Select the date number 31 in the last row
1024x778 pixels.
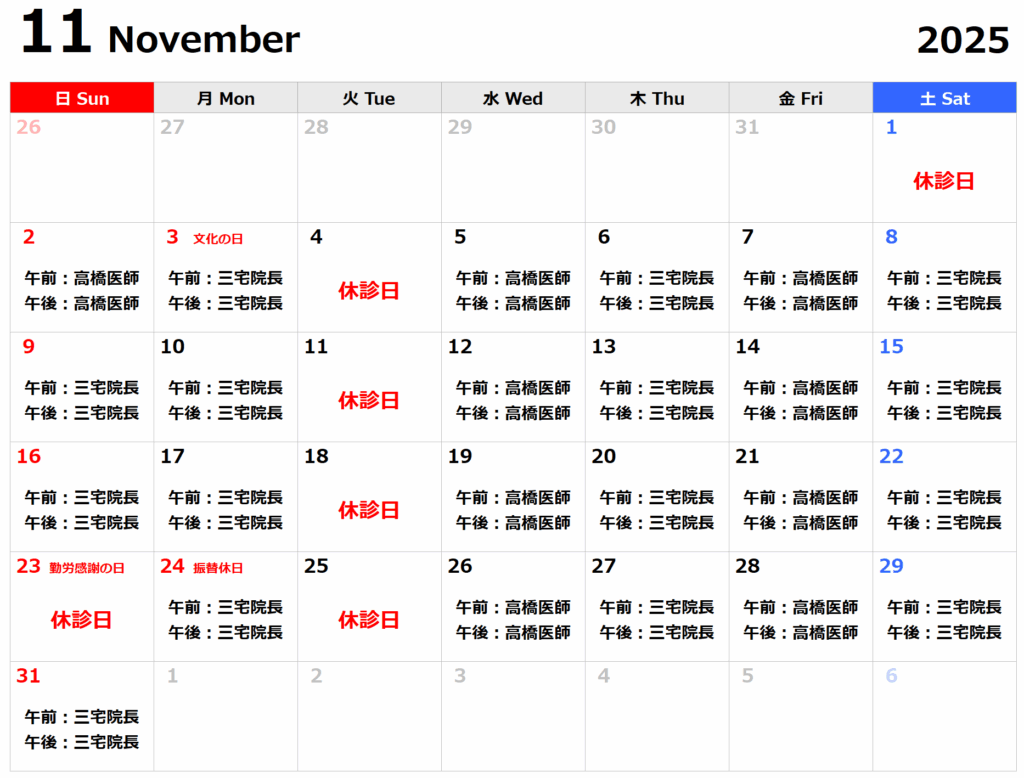[28, 676]
